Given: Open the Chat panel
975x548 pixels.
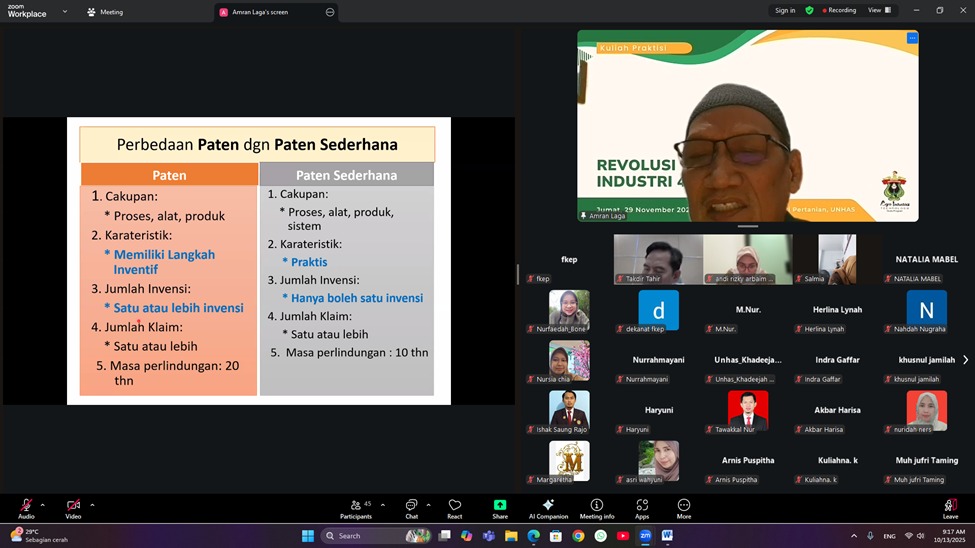Looking at the screenshot, I should [411, 508].
